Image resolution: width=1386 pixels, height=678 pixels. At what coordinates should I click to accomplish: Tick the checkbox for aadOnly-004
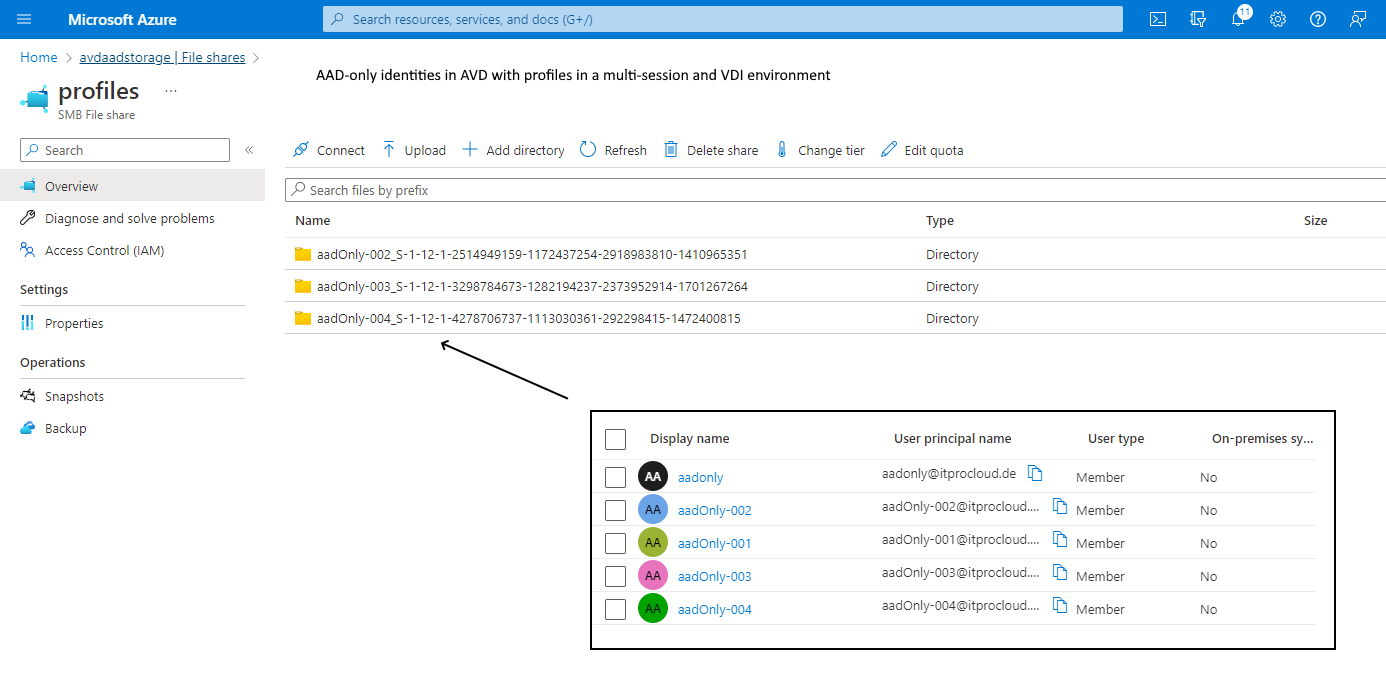click(x=616, y=609)
